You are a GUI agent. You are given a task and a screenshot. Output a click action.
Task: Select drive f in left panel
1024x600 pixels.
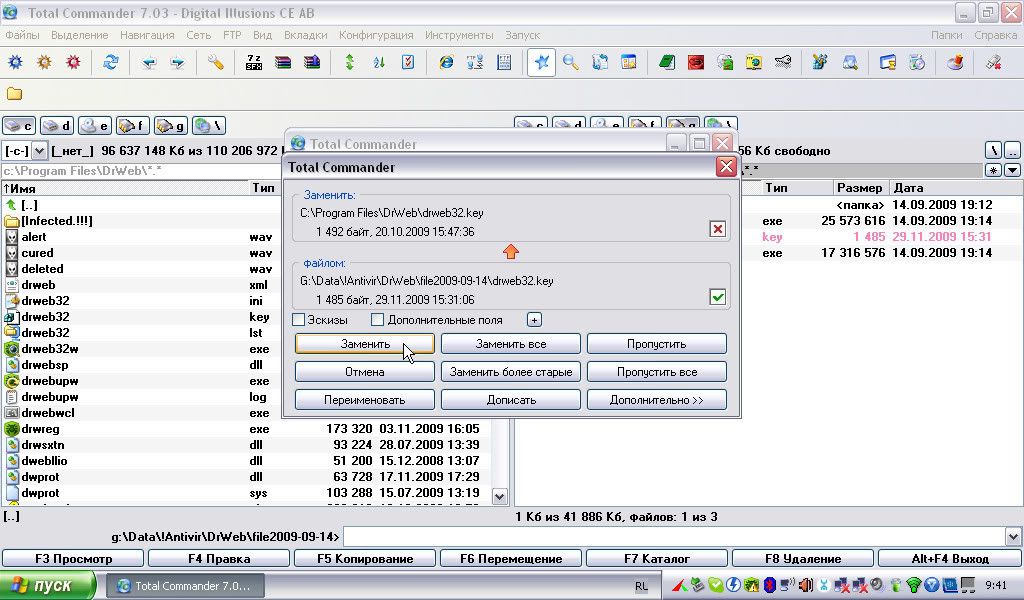(133, 126)
